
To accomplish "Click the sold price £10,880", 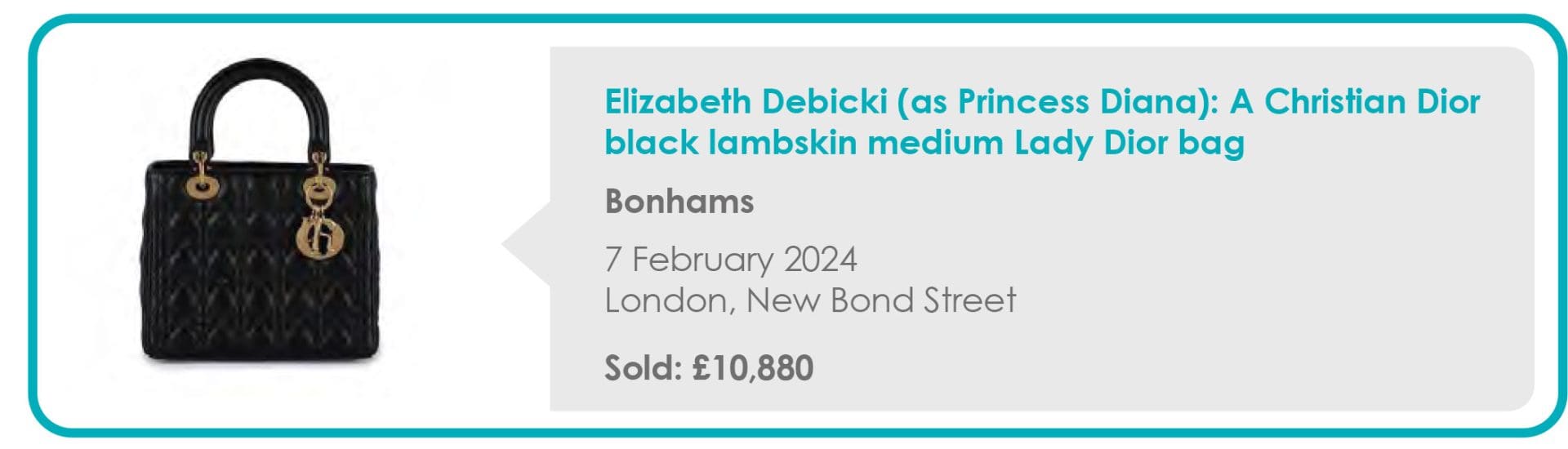I will pyautogui.click(x=752, y=367).
